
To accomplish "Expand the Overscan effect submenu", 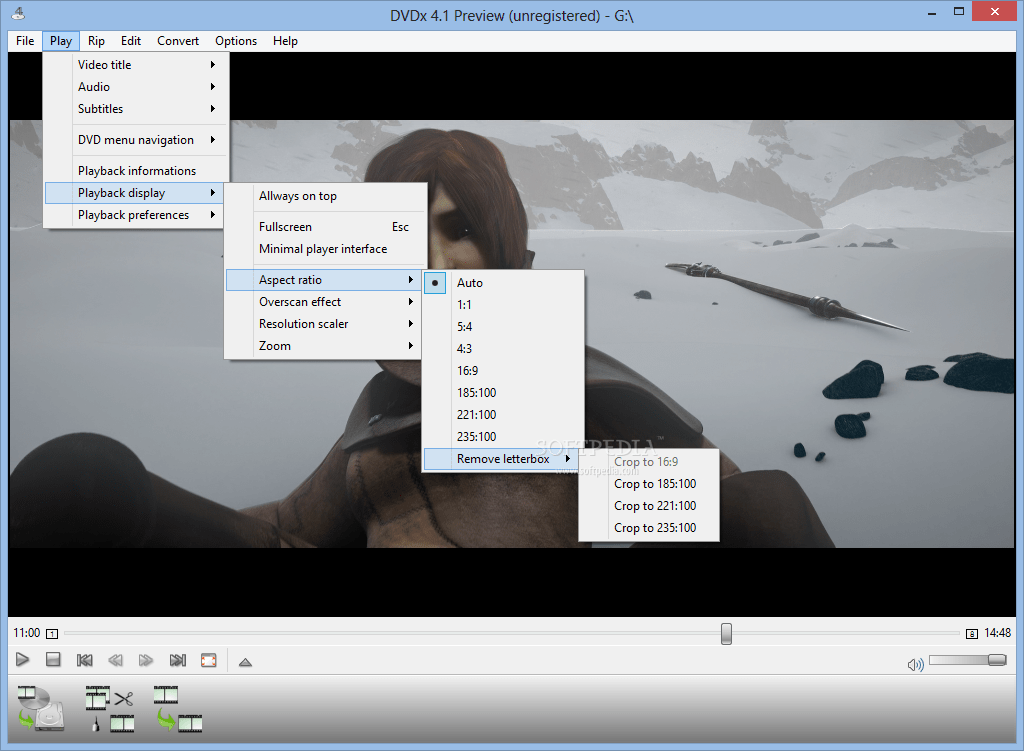I will (300, 301).
